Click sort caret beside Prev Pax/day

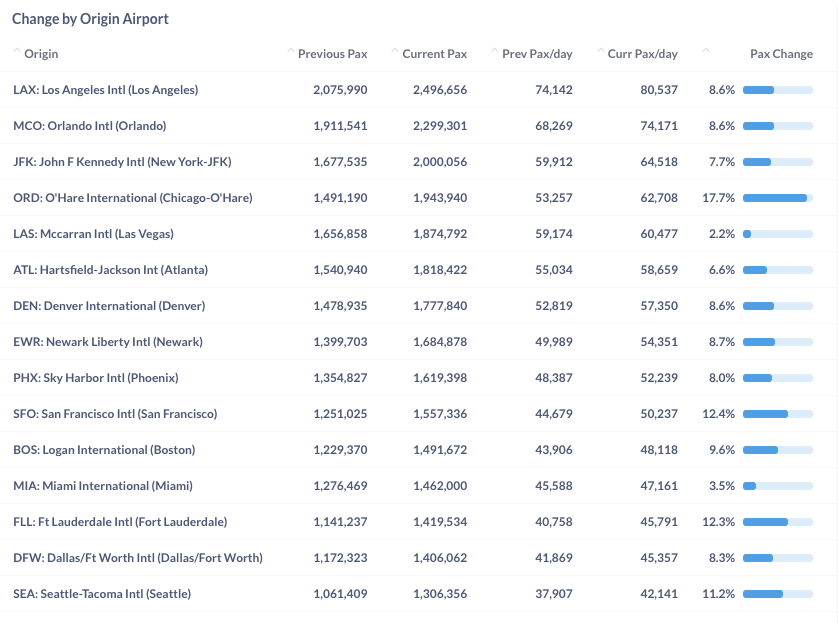[495, 50]
